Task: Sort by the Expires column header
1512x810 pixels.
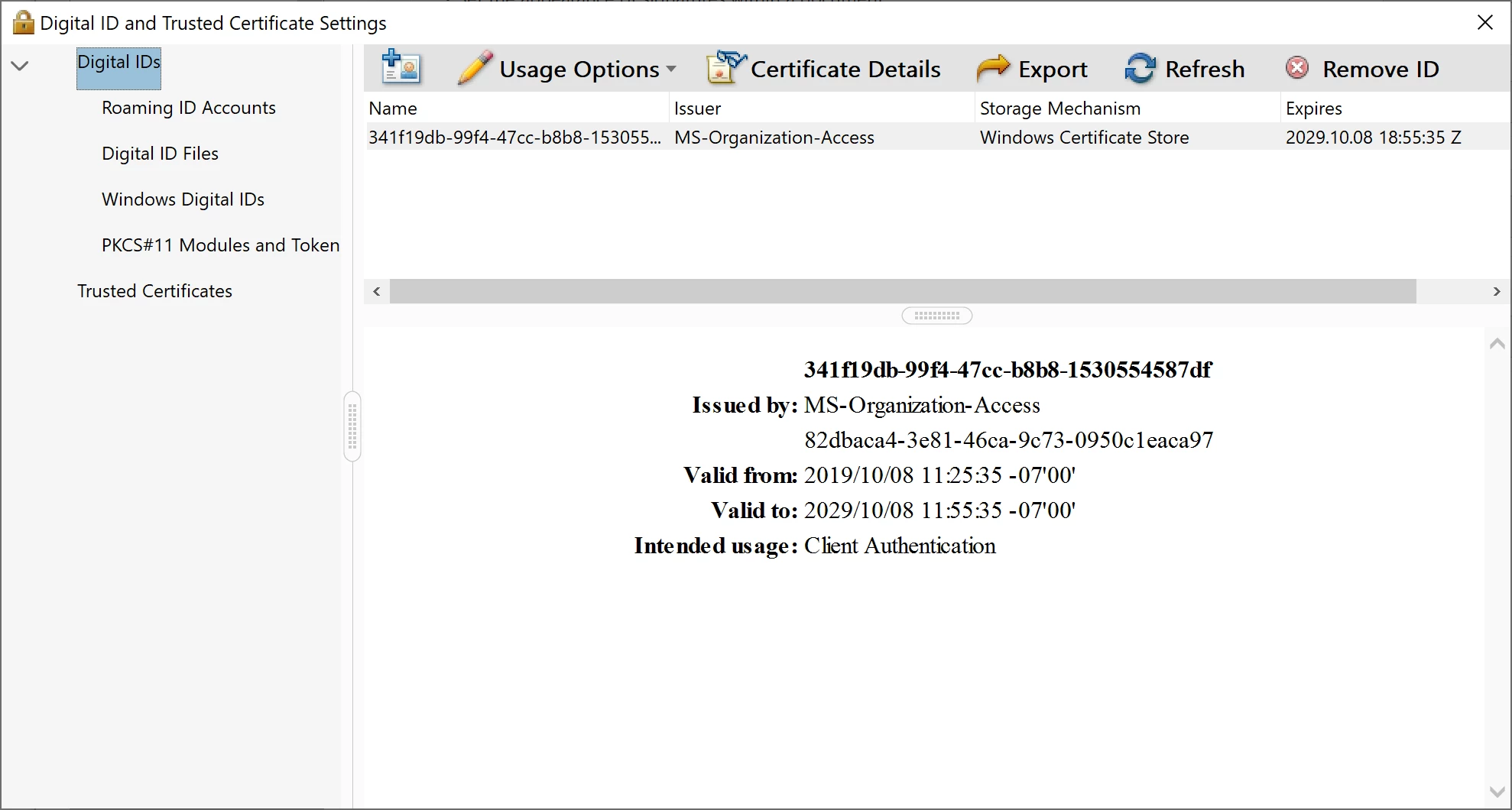Action: click(1396, 109)
